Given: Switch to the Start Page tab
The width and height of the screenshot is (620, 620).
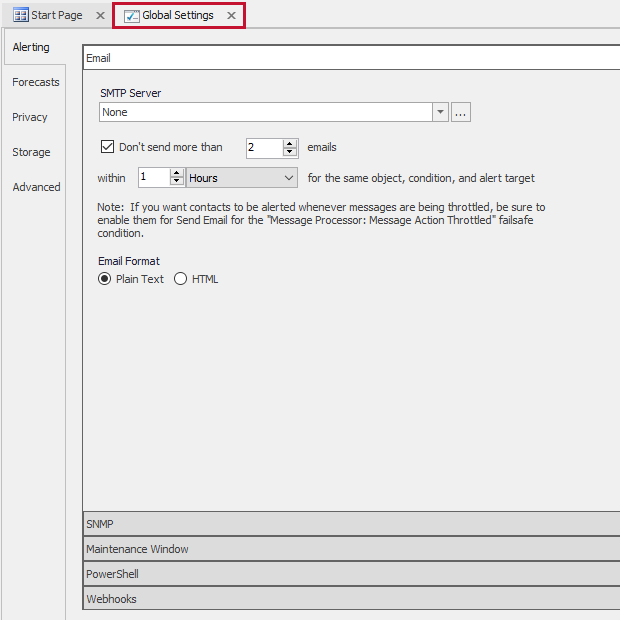Looking at the screenshot, I should click(x=57, y=15).
